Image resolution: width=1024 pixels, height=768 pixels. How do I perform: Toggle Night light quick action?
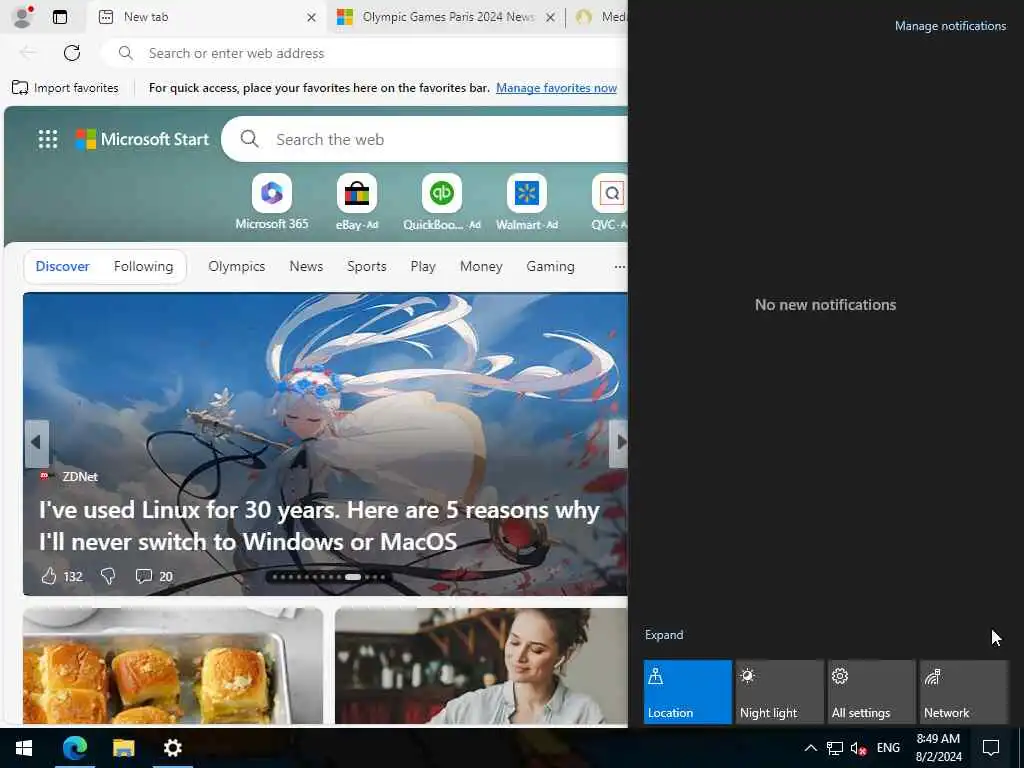coord(780,692)
